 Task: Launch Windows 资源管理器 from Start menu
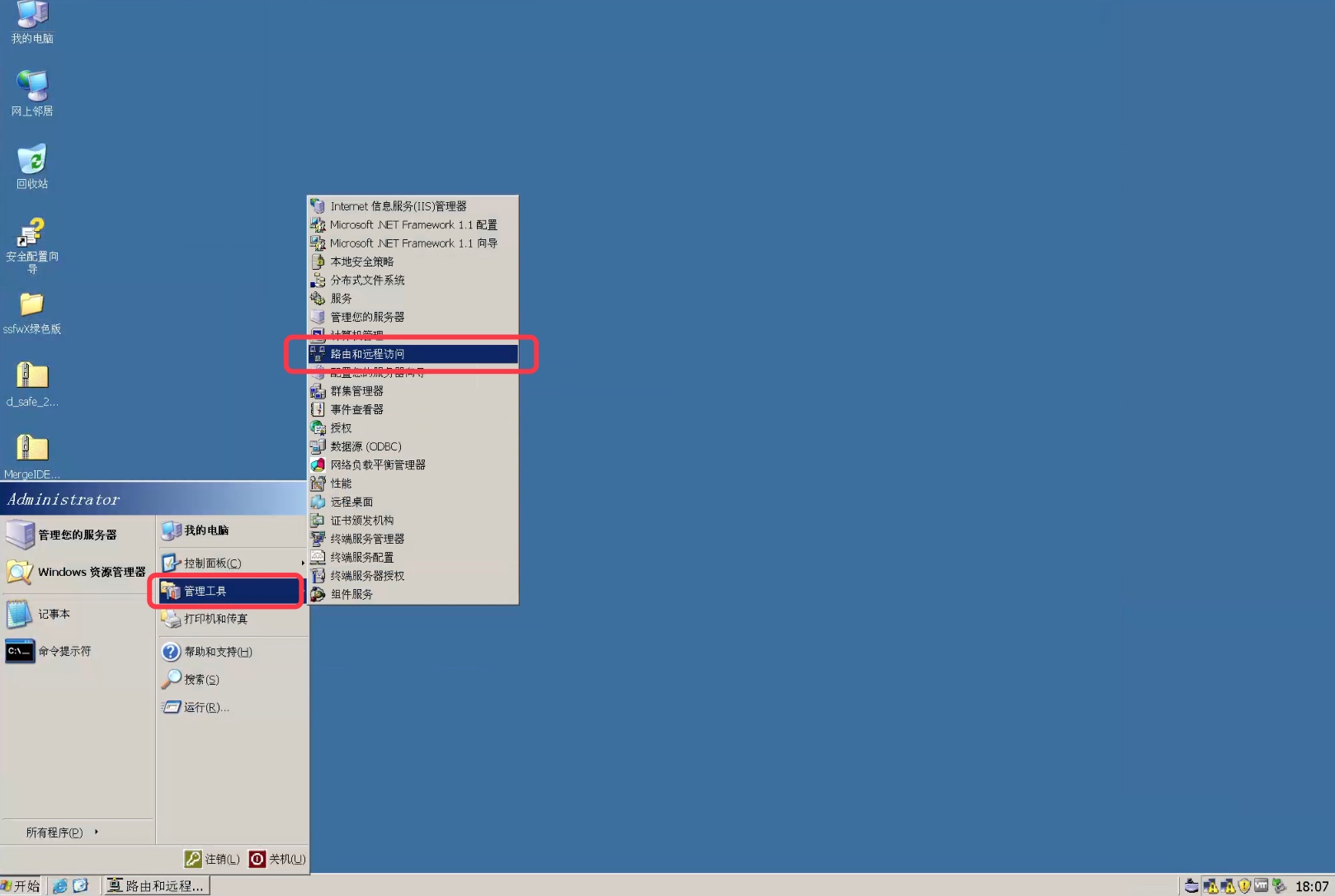(78, 572)
